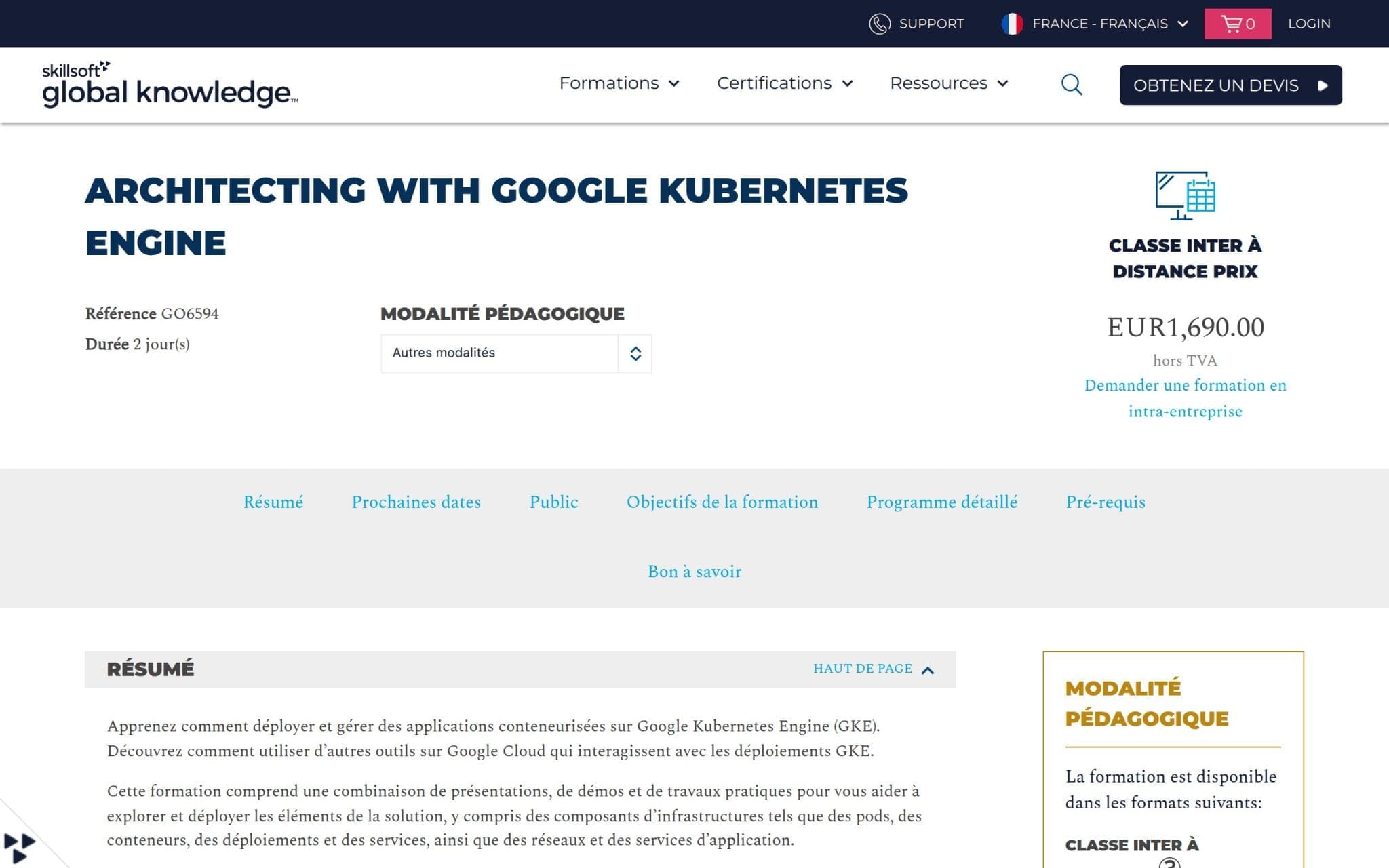1389x868 pixels.
Task: Click the SUPPORT link
Action: pyautogui.click(x=931, y=24)
